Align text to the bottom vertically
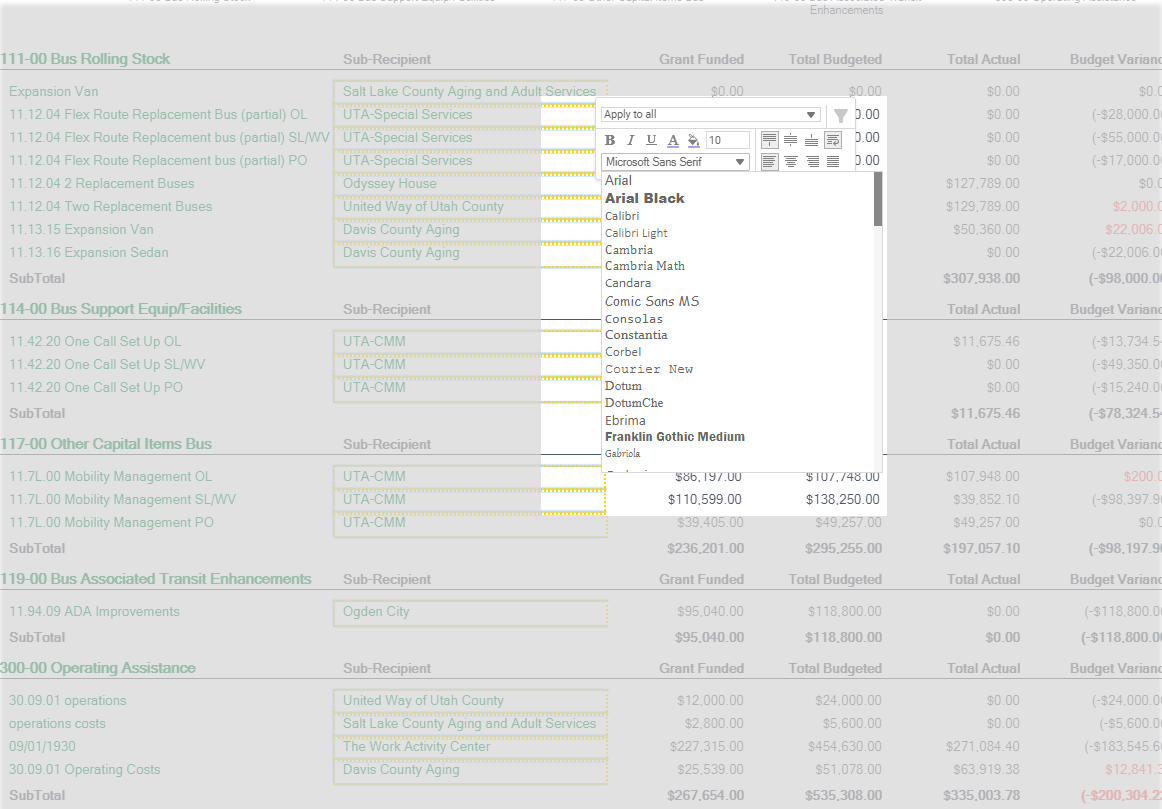Screen dimensions: 1162x809 coord(811,139)
